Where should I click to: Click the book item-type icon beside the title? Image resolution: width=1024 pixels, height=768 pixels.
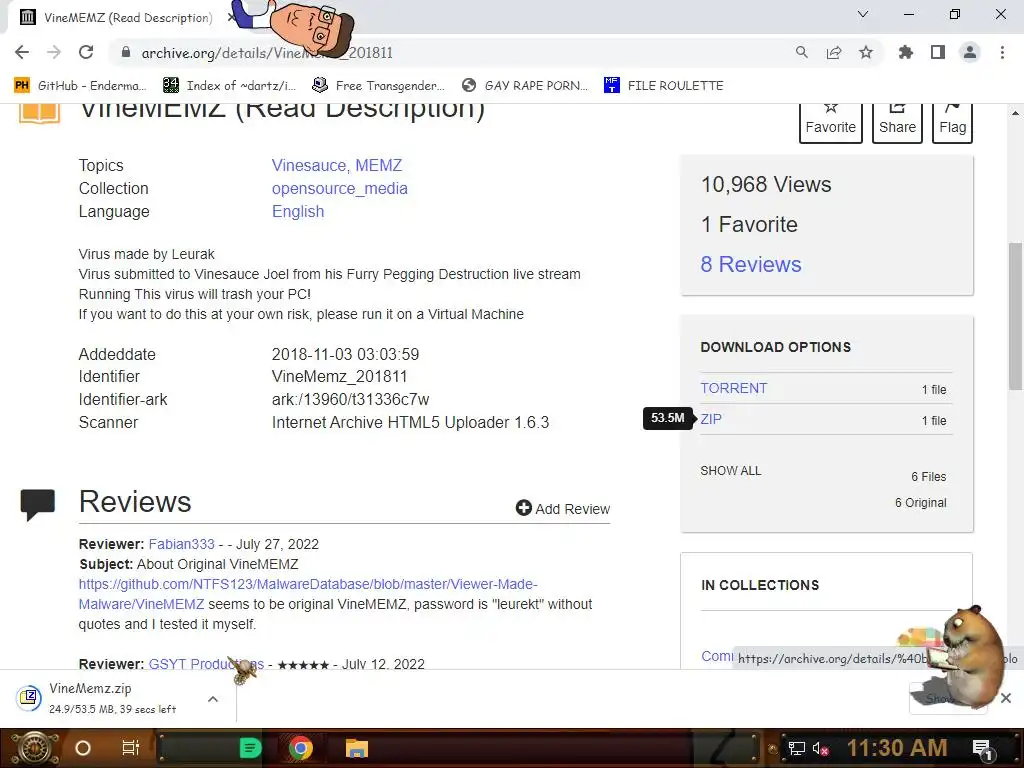point(39,111)
